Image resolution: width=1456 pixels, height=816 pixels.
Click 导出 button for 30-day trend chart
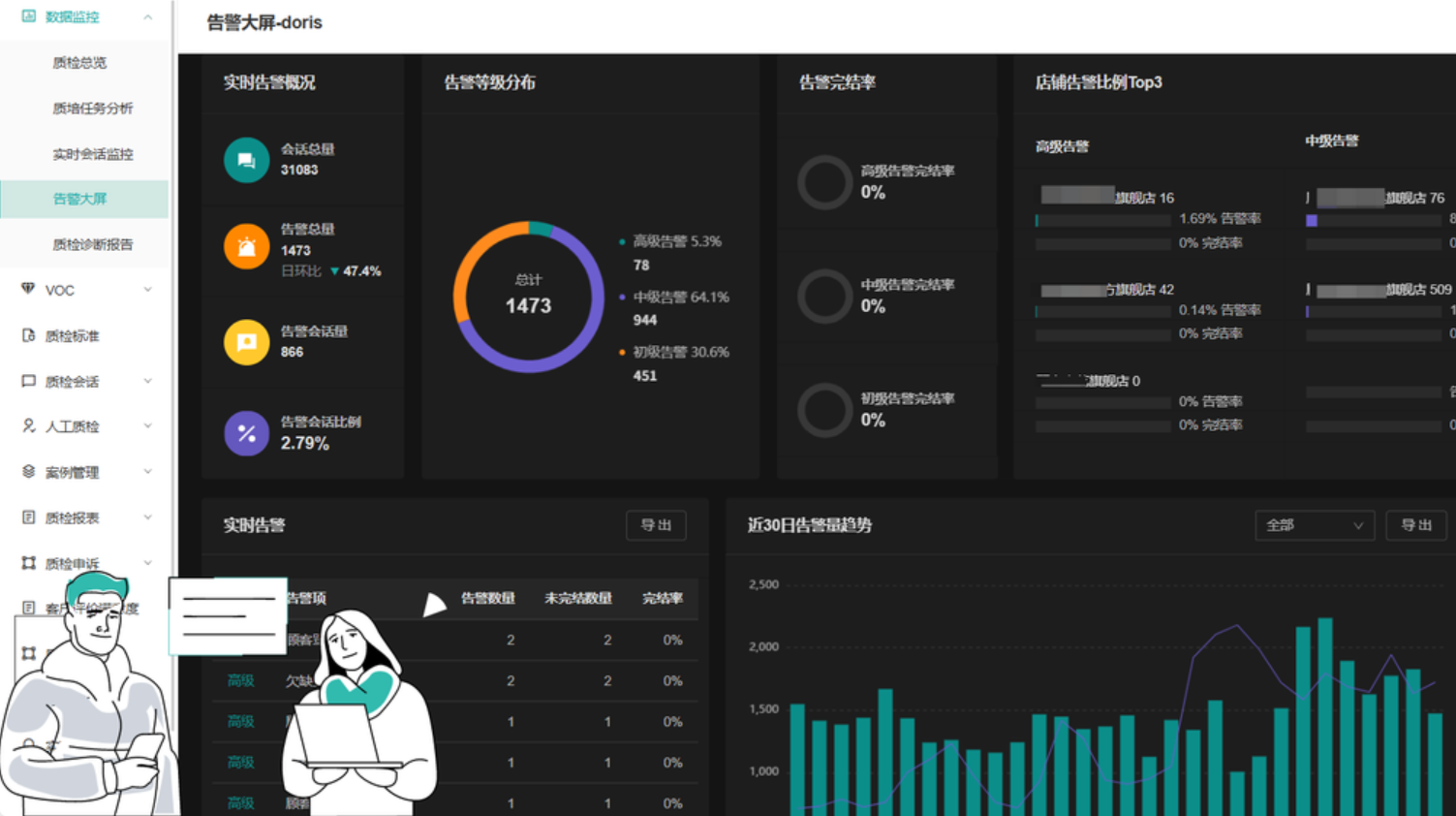(1415, 525)
